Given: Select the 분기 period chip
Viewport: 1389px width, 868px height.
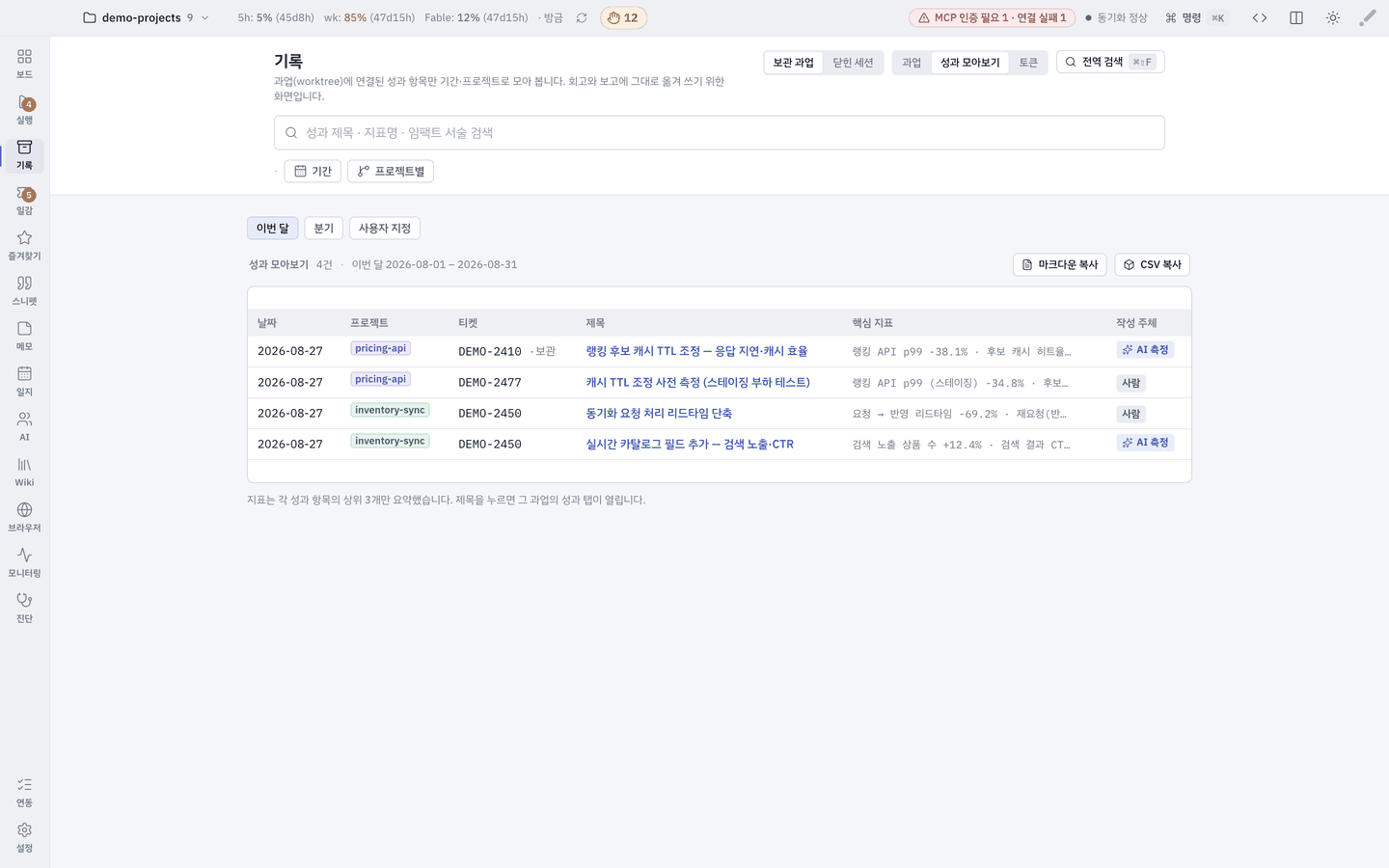Looking at the screenshot, I should [324, 229].
